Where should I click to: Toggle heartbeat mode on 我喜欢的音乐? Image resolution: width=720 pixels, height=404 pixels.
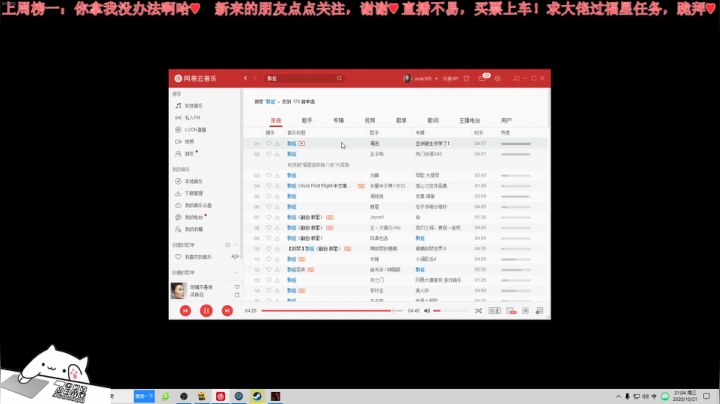click(x=235, y=257)
